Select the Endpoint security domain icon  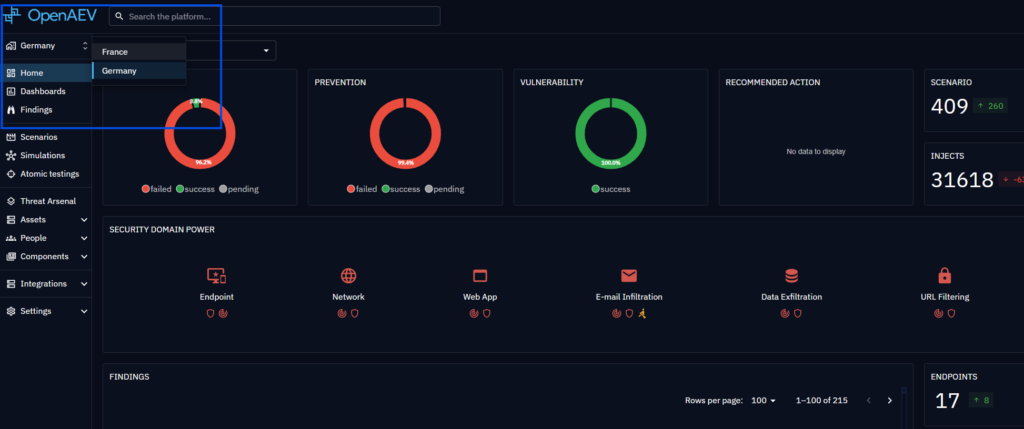coord(216,276)
